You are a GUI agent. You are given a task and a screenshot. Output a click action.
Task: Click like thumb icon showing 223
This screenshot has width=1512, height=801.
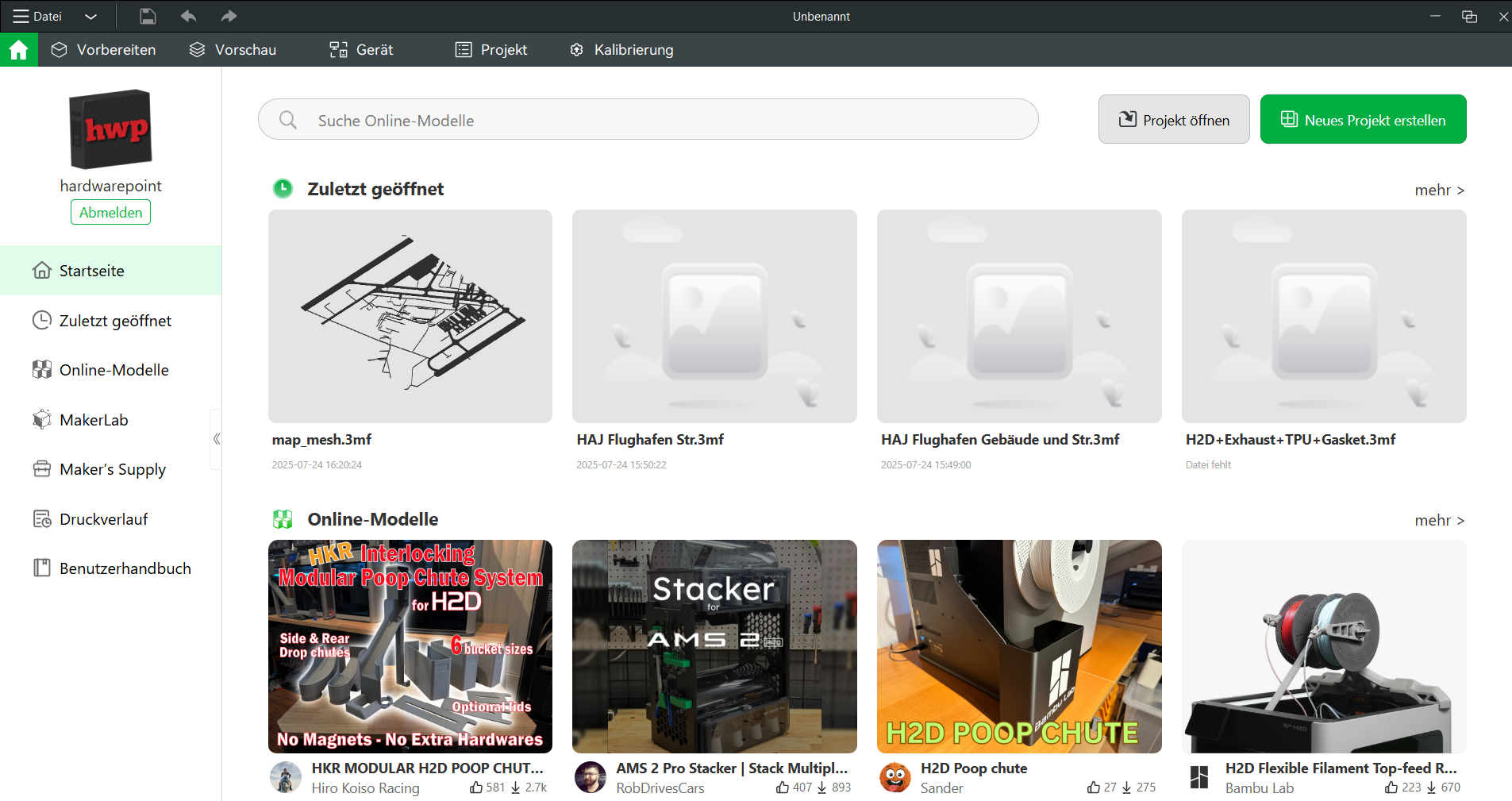click(x=1391, y=788)
